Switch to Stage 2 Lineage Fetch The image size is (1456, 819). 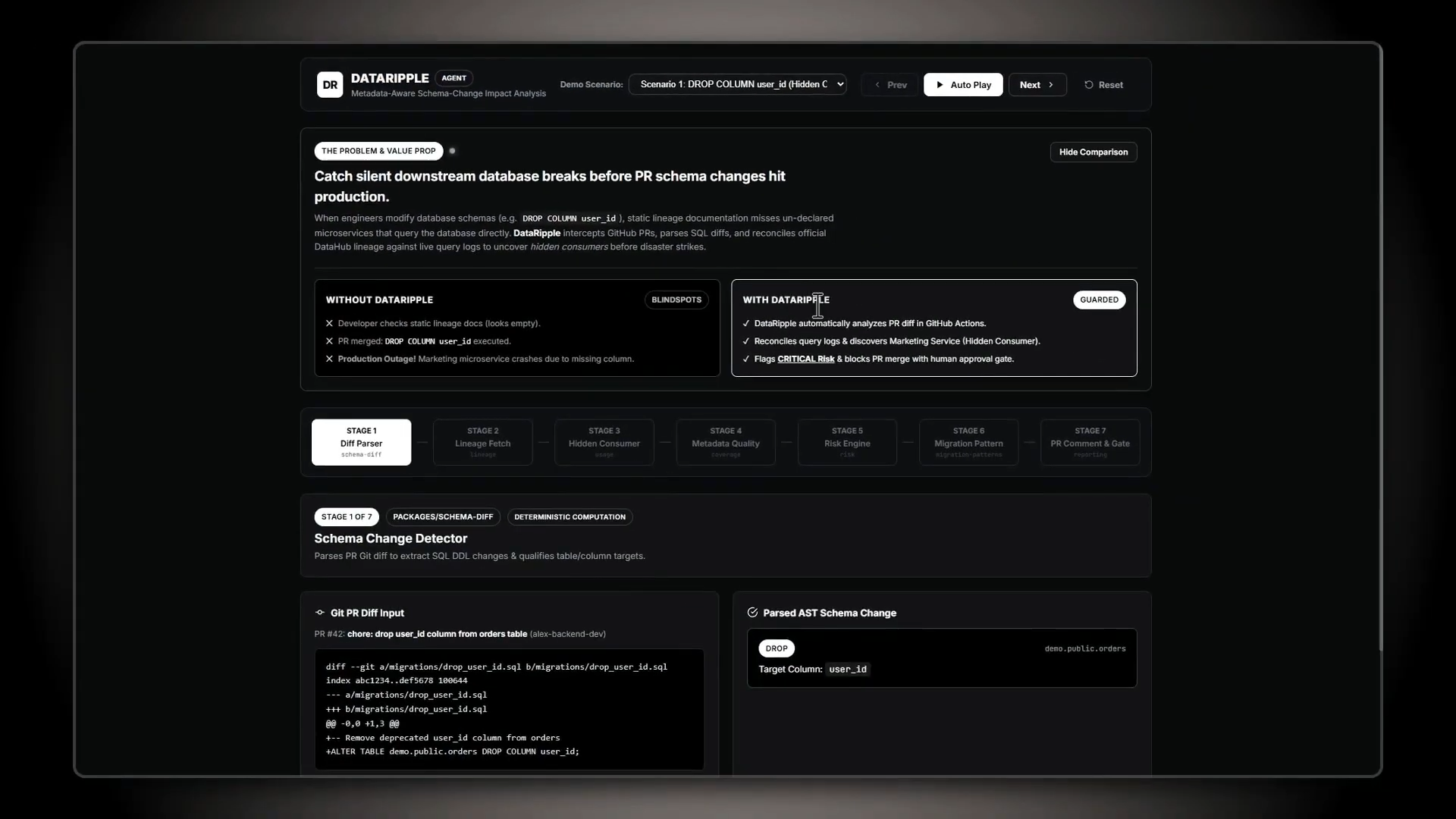pyautogui.click(x=483, y=442)
